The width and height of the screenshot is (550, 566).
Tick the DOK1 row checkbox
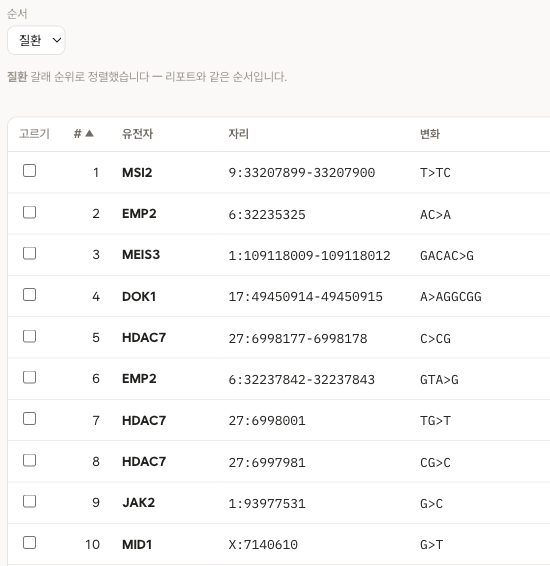30,295
